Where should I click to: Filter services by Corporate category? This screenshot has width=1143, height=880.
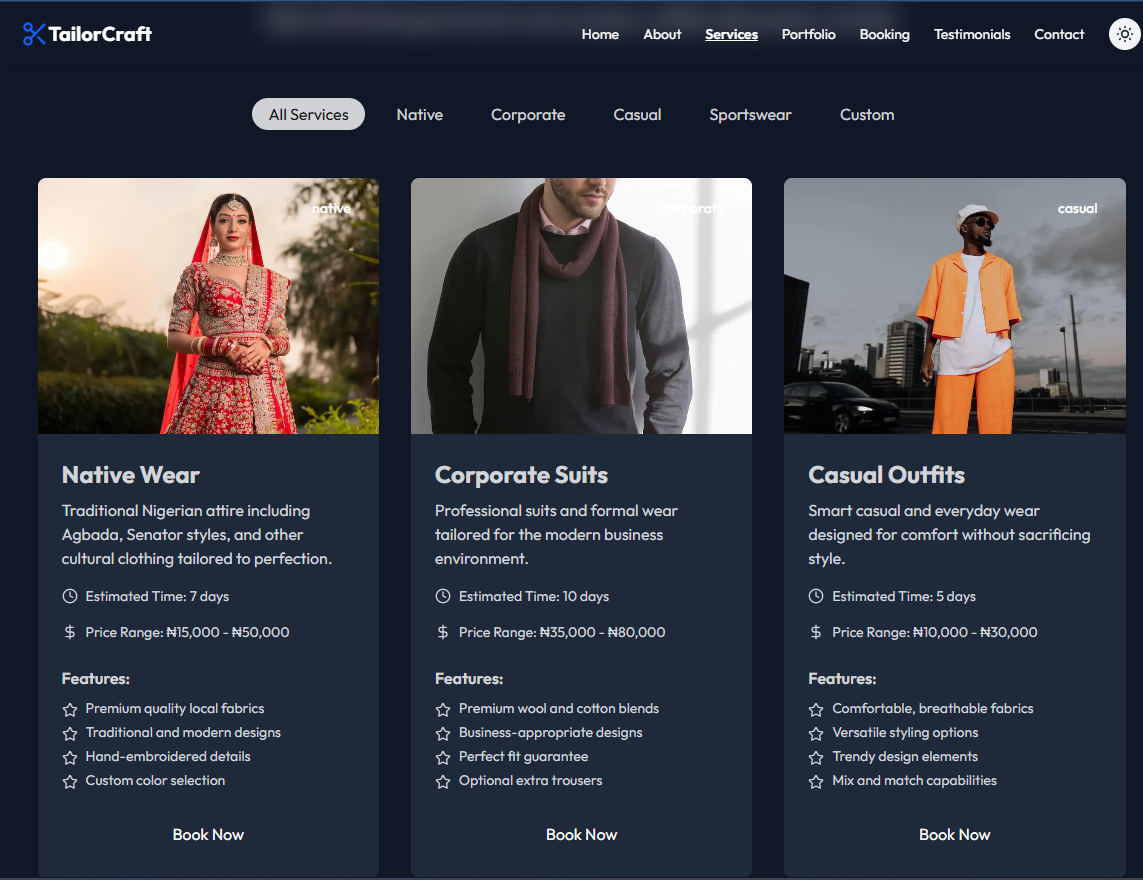pyautogui.click(x=528, y=114)
